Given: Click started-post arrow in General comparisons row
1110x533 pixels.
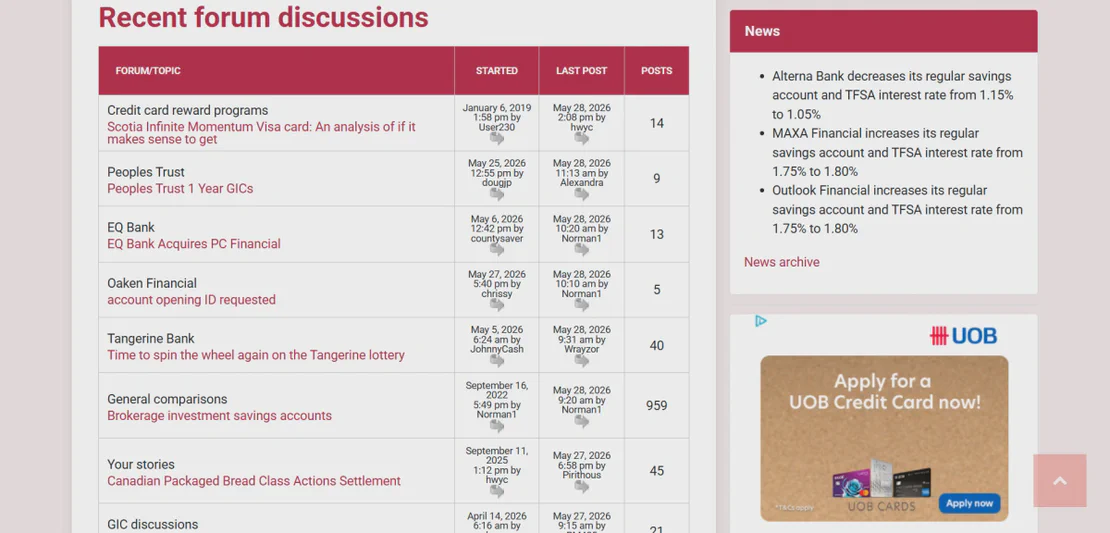Looking at the screenshot, I should tap(497, 426).
